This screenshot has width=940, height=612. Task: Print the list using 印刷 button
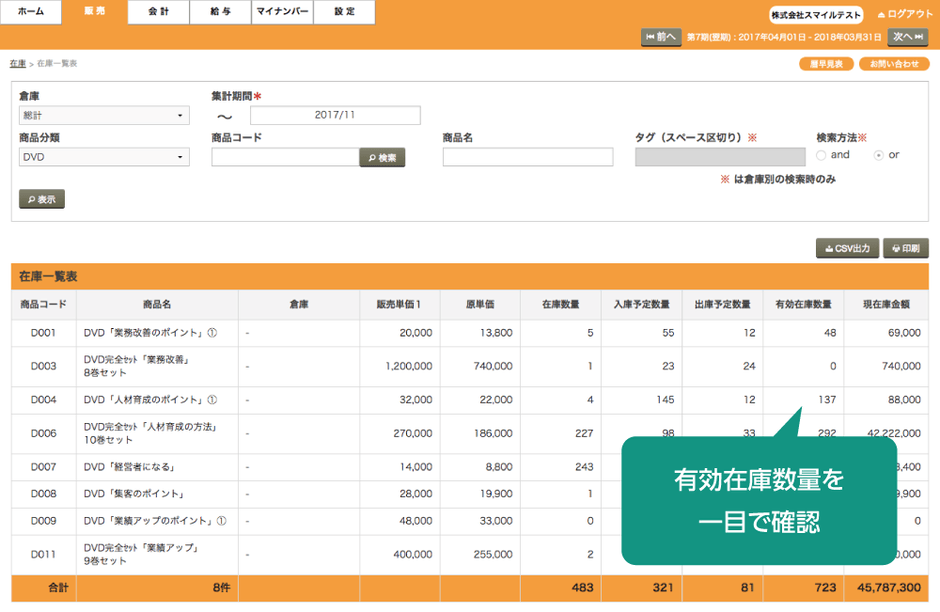pyautogui.click(x=906, y=248)
